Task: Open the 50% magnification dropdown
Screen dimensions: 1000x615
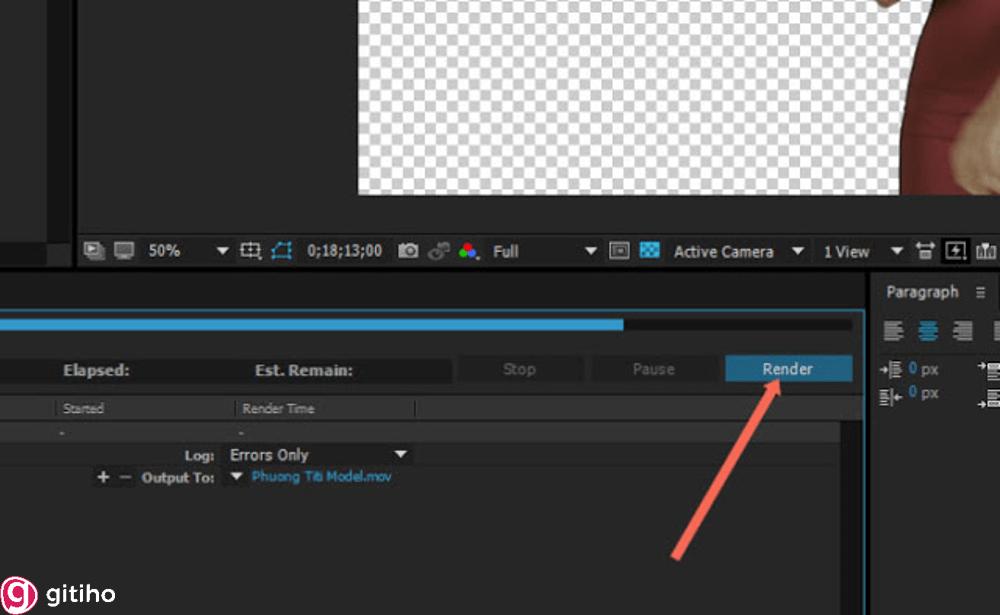Action: (221, 251)
